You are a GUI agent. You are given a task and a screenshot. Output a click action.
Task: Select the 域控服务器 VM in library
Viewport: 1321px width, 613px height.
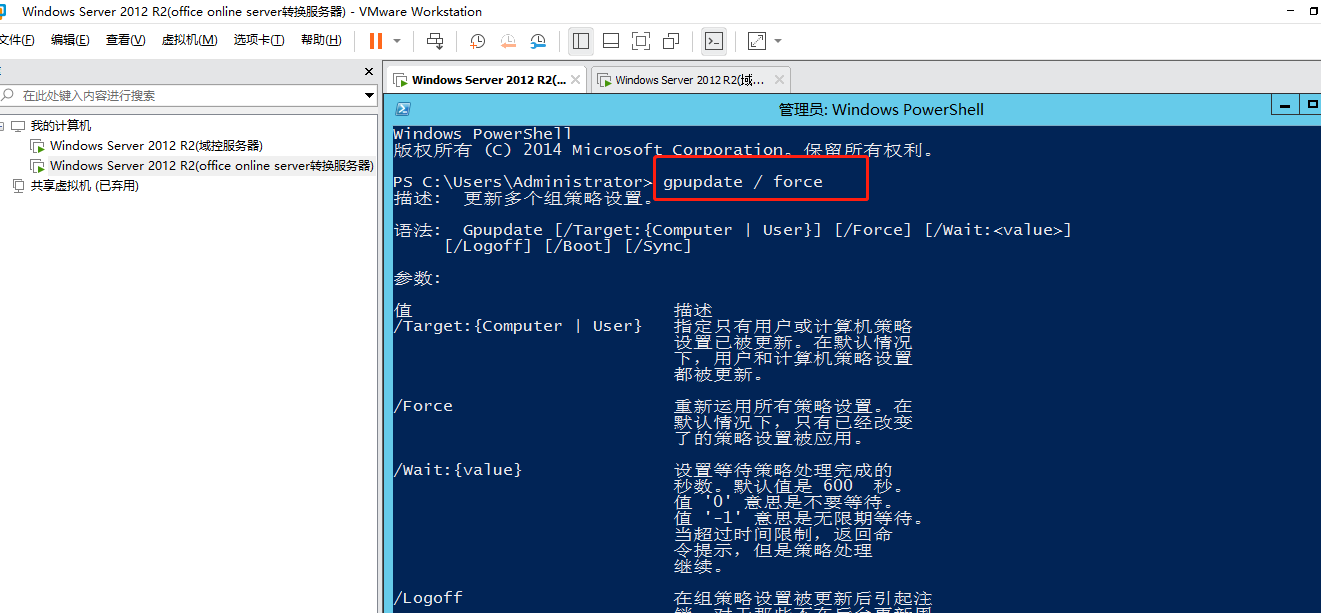(156, 146)
